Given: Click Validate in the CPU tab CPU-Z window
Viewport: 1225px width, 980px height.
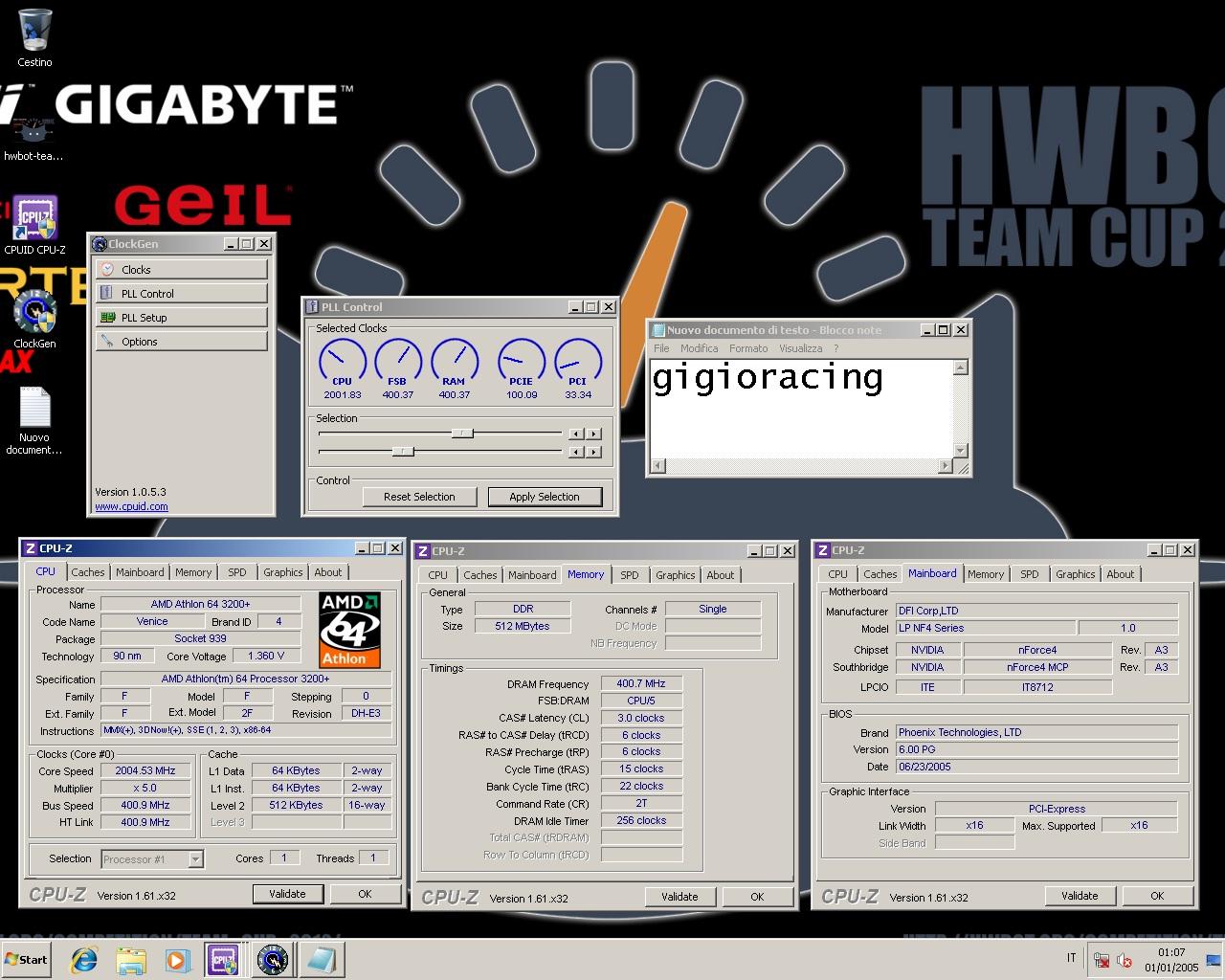Looking at the screenshot, I should [287, 894].
